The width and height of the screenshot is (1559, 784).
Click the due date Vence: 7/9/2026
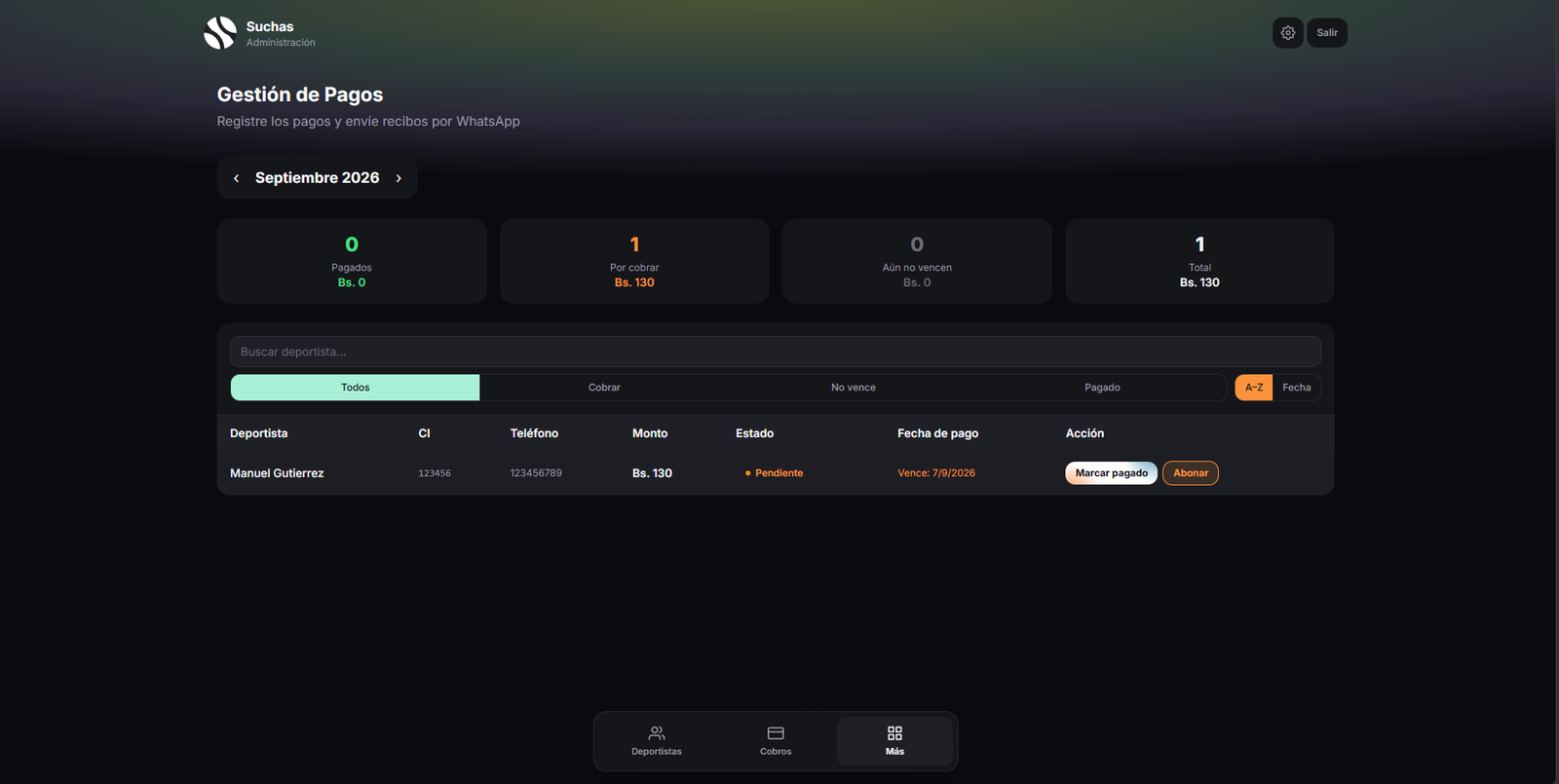click(x=936, y=473)
